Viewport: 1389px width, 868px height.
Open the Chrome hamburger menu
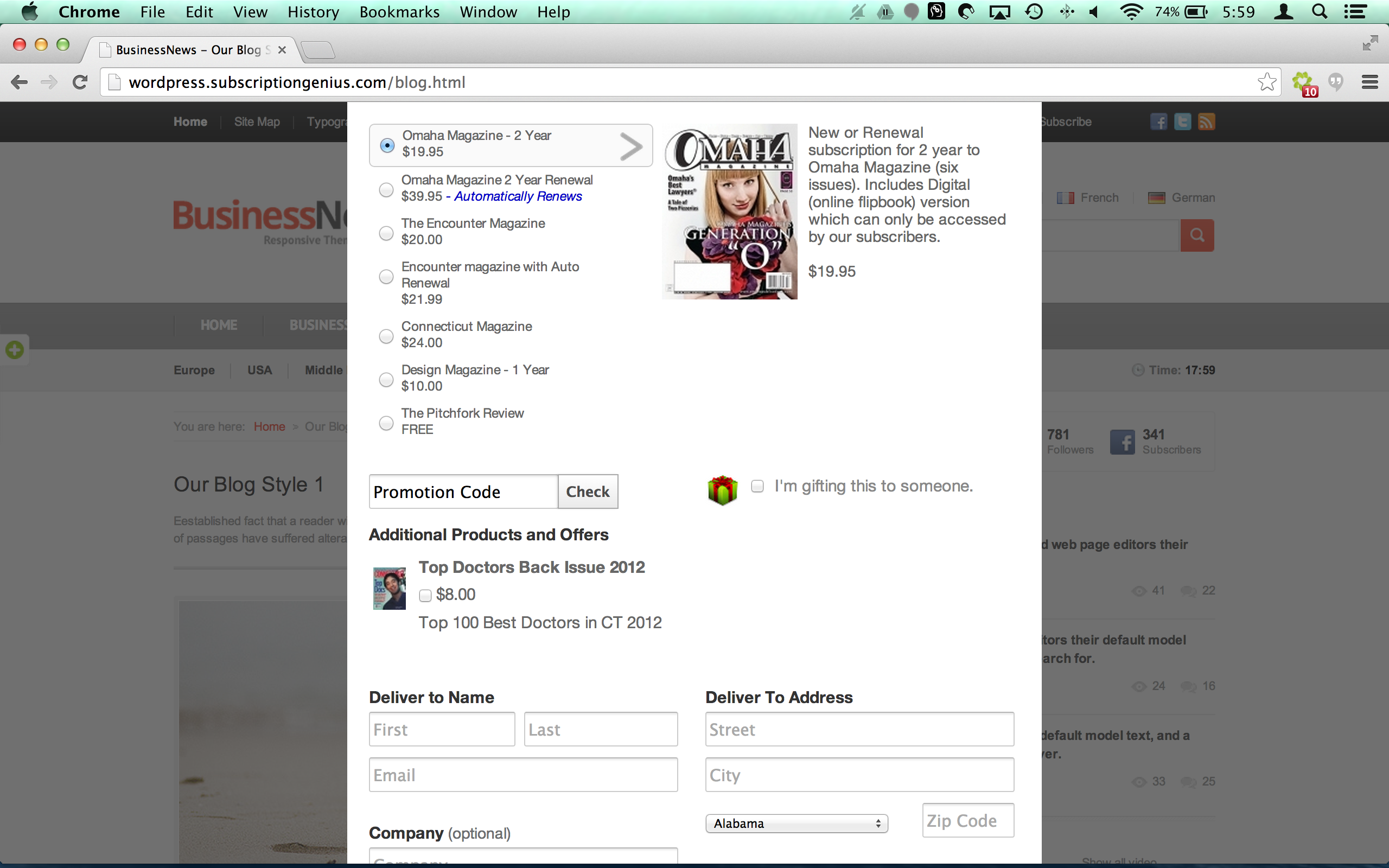coord(1370,82)
